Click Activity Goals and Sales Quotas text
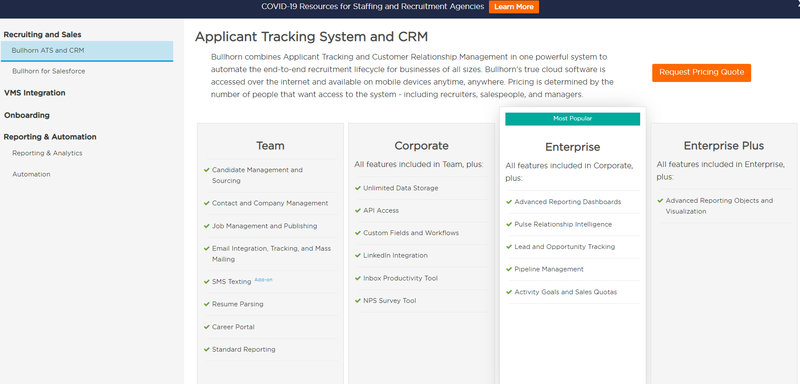 point(566,292)
